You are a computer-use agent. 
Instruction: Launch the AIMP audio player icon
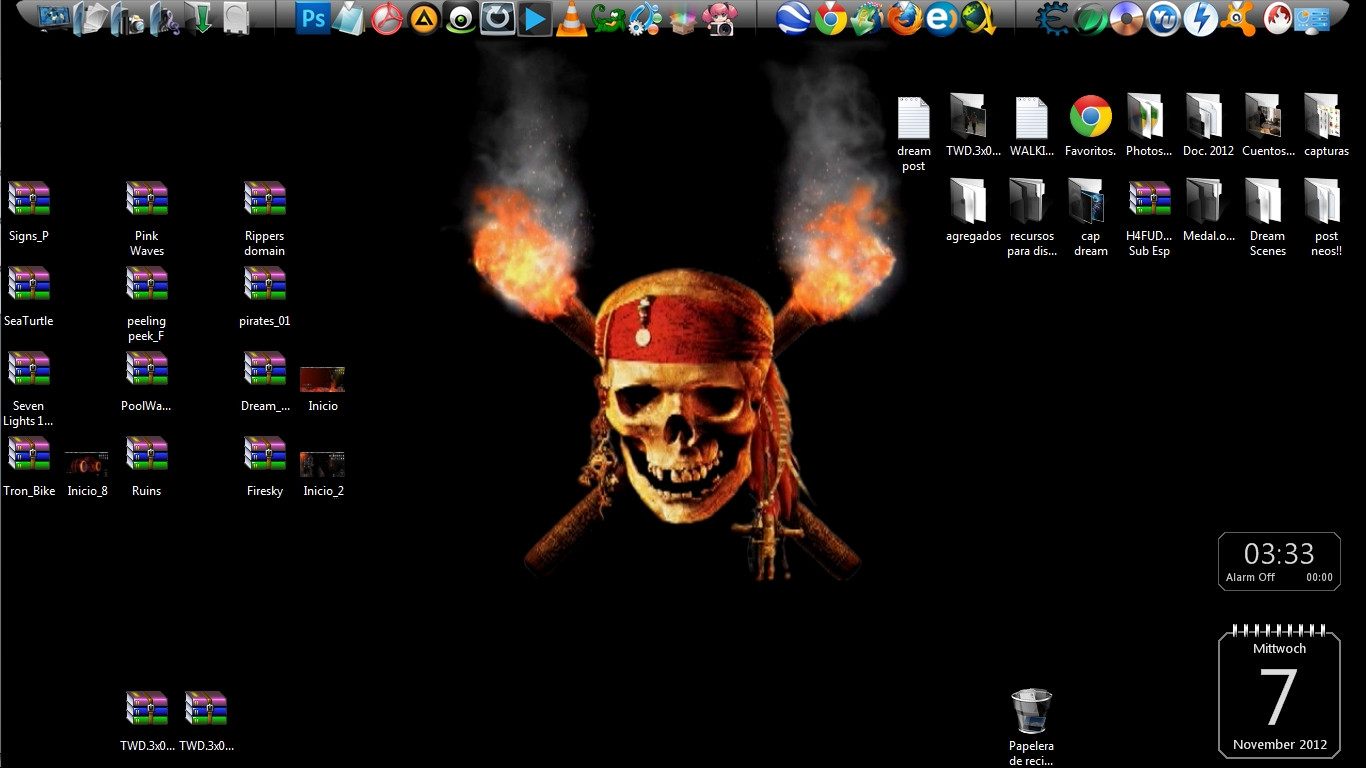click(x=424, y=19)
